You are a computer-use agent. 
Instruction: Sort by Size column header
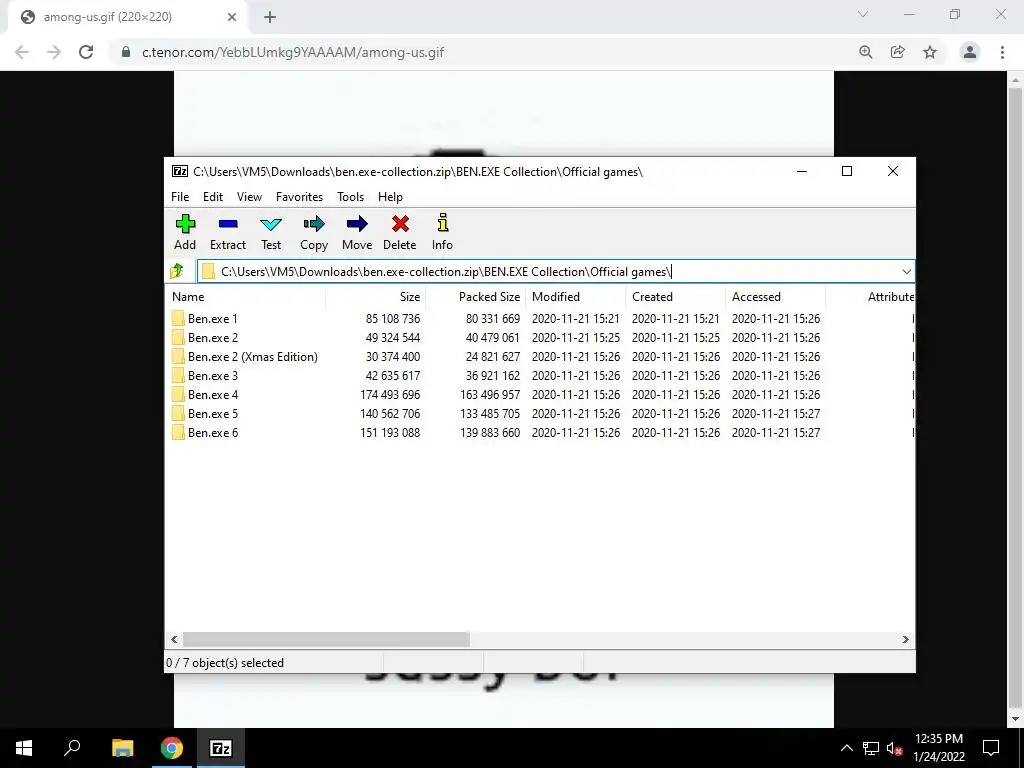pyautogui.click(x=376, y=296)
